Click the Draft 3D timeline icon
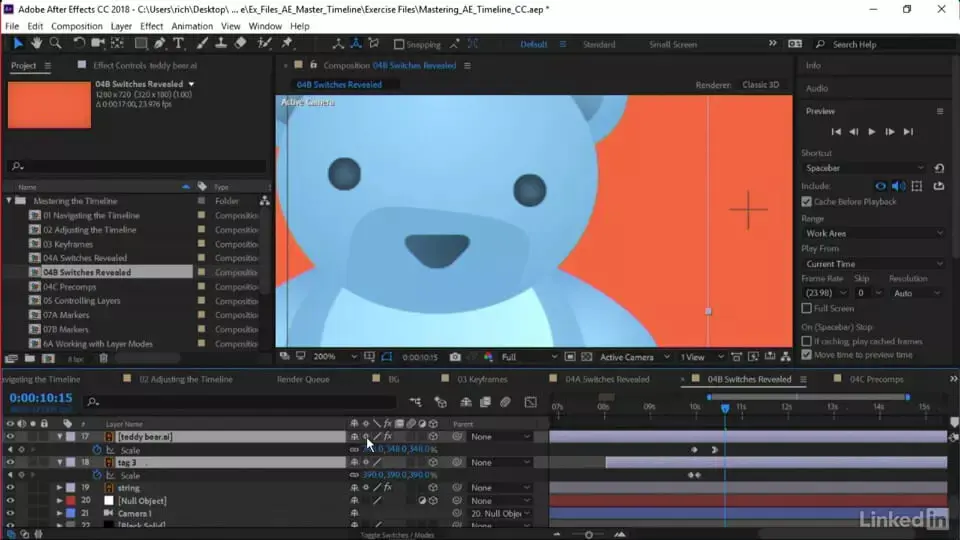 (441, 402)
